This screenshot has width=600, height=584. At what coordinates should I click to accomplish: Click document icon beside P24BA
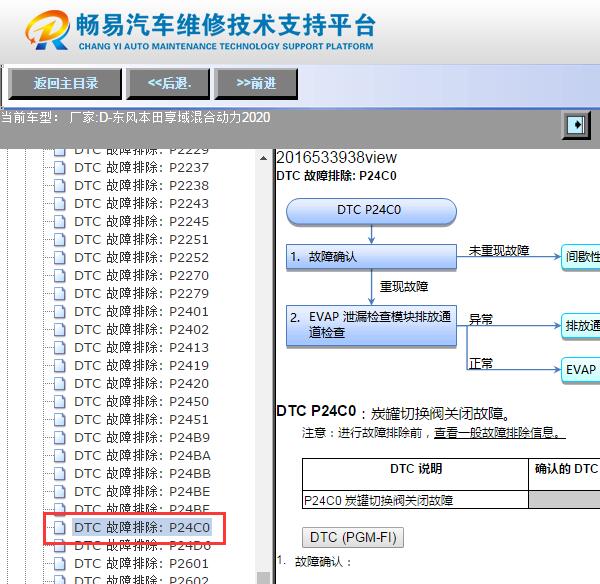coord(59,455)
